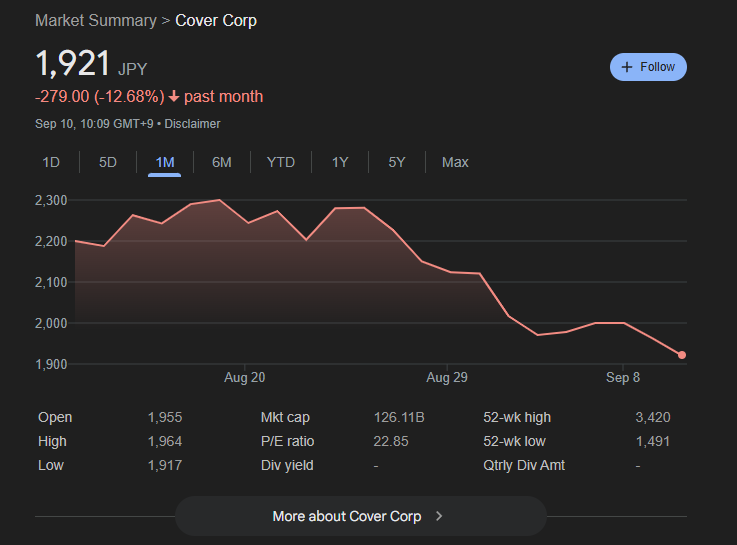Click the 1,900 y-axis label
This screenshot has width=737, height=545.
(51, 364)
